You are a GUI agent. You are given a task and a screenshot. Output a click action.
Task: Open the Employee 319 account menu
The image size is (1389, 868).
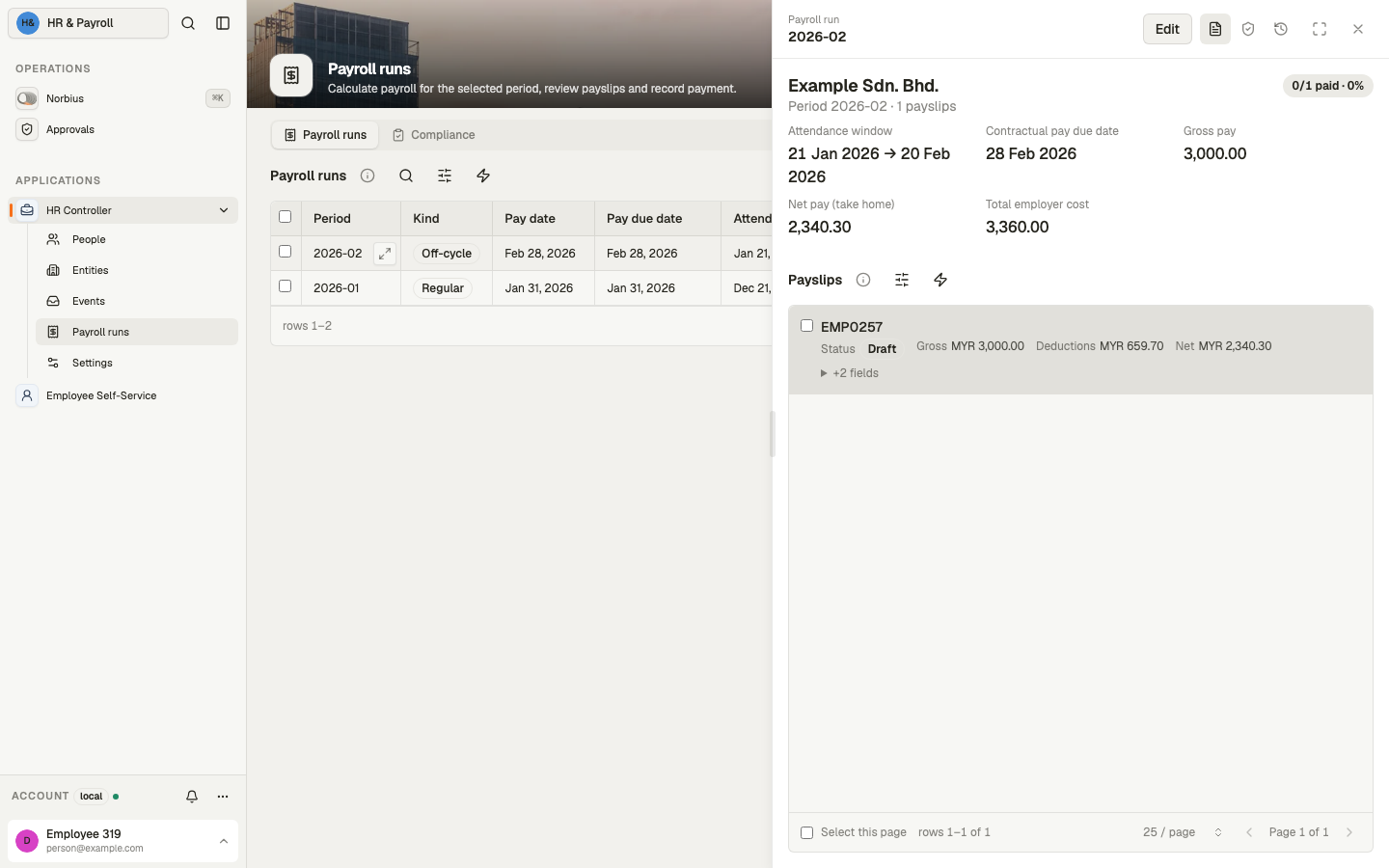click(123, 841)
